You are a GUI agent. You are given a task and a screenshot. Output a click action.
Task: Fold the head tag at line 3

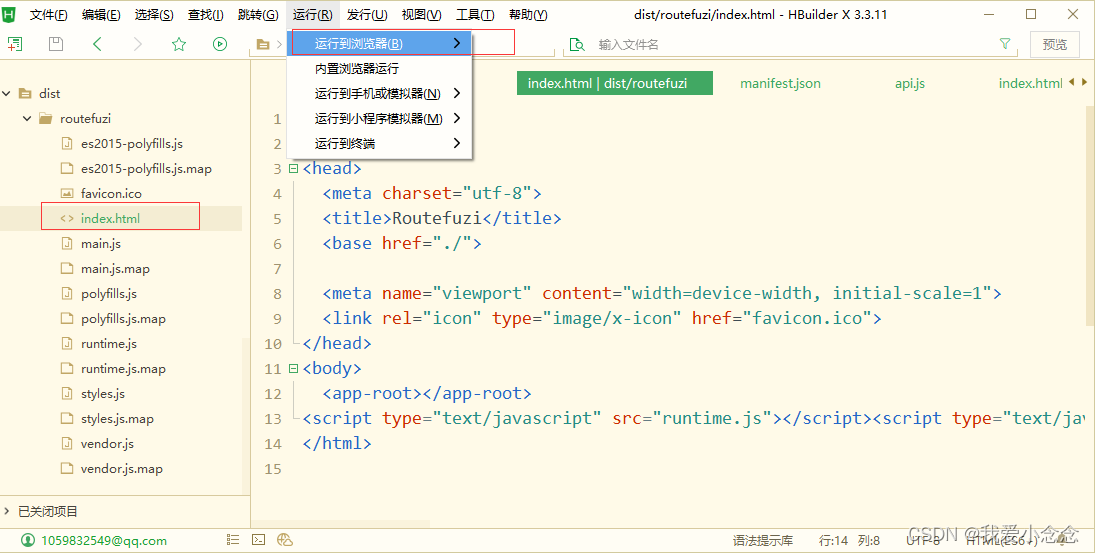pos(293,168)
